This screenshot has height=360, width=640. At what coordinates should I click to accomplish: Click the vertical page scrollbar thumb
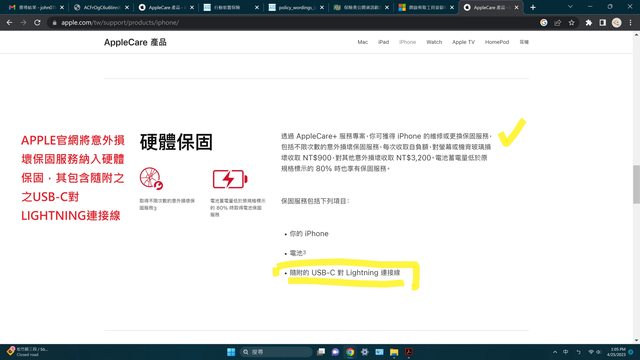[636, 184]
